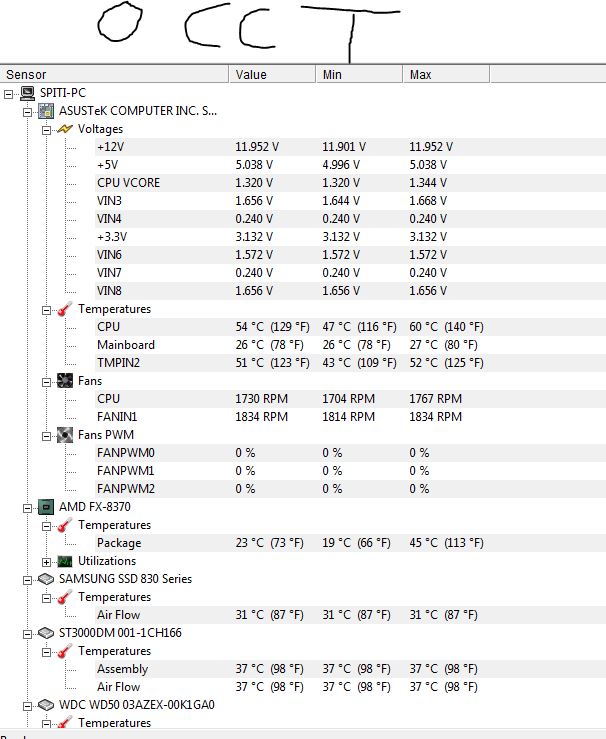Select the VIN4 voltage row
The height and width of the screenshot is (739, 606).
[x=350, y=219]
